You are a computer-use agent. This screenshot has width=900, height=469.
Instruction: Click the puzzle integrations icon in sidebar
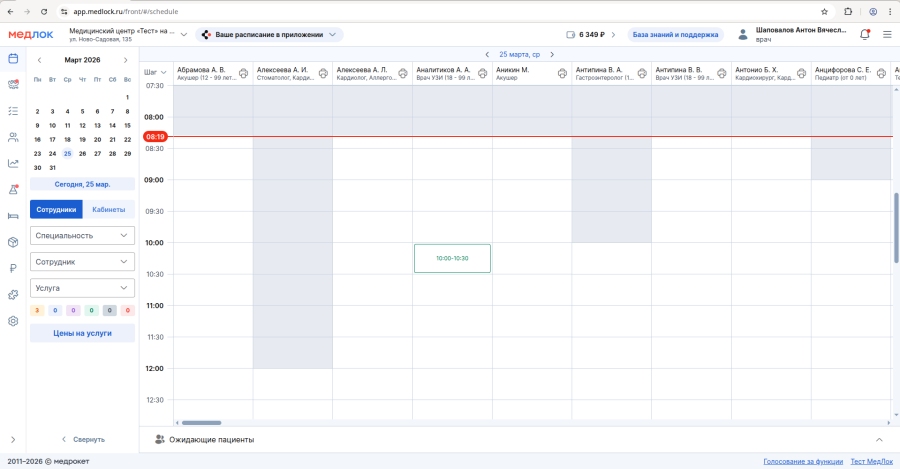point(13,294)
